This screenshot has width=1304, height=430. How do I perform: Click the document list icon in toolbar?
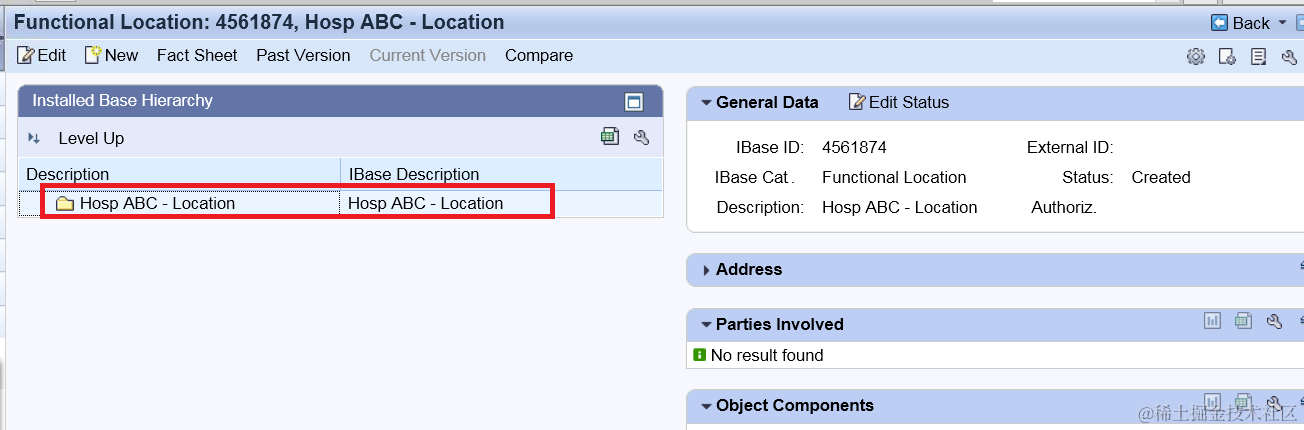pos(1259,56)
